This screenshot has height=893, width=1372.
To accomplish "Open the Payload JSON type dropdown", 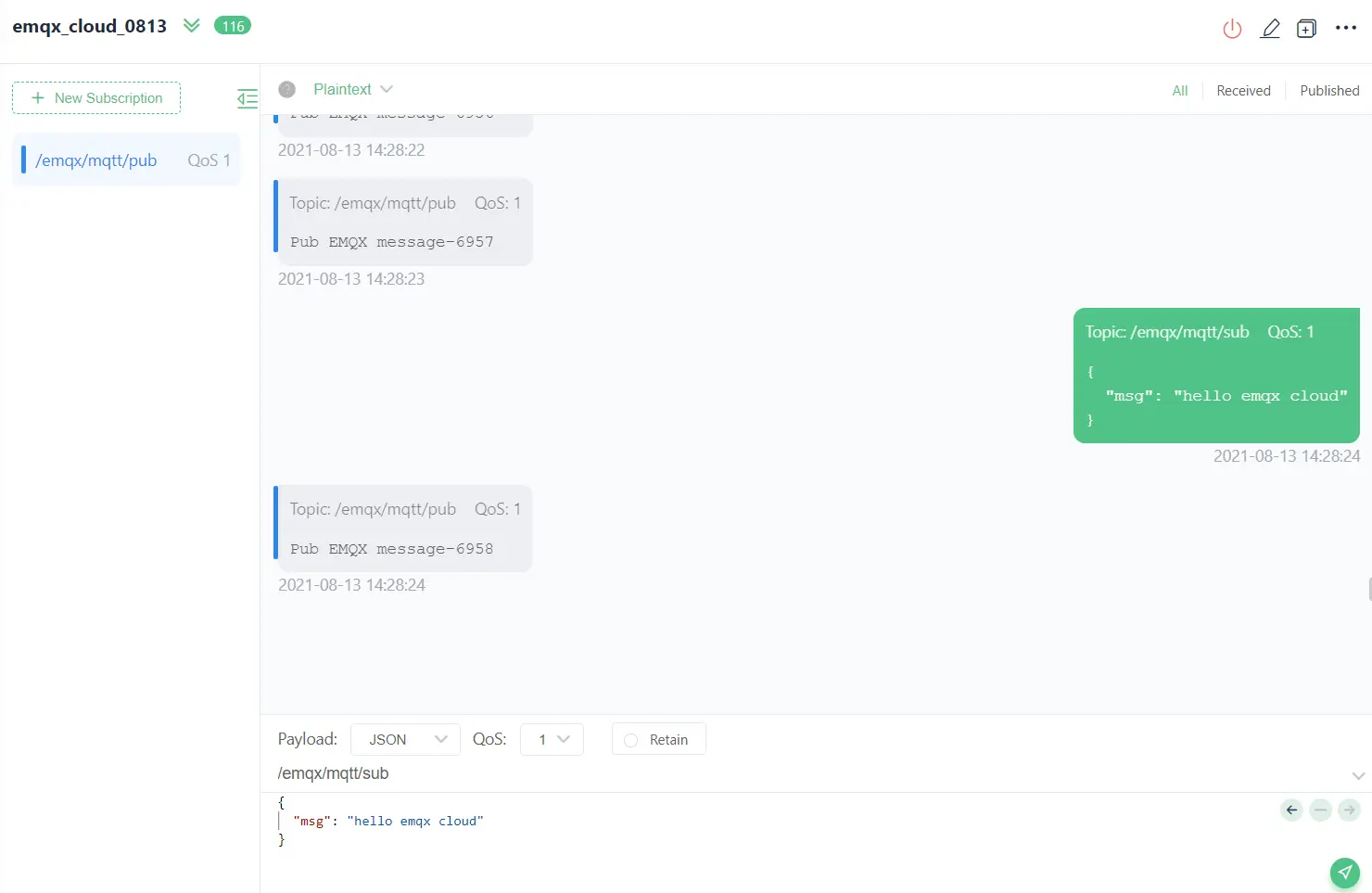I will point(405,739).
